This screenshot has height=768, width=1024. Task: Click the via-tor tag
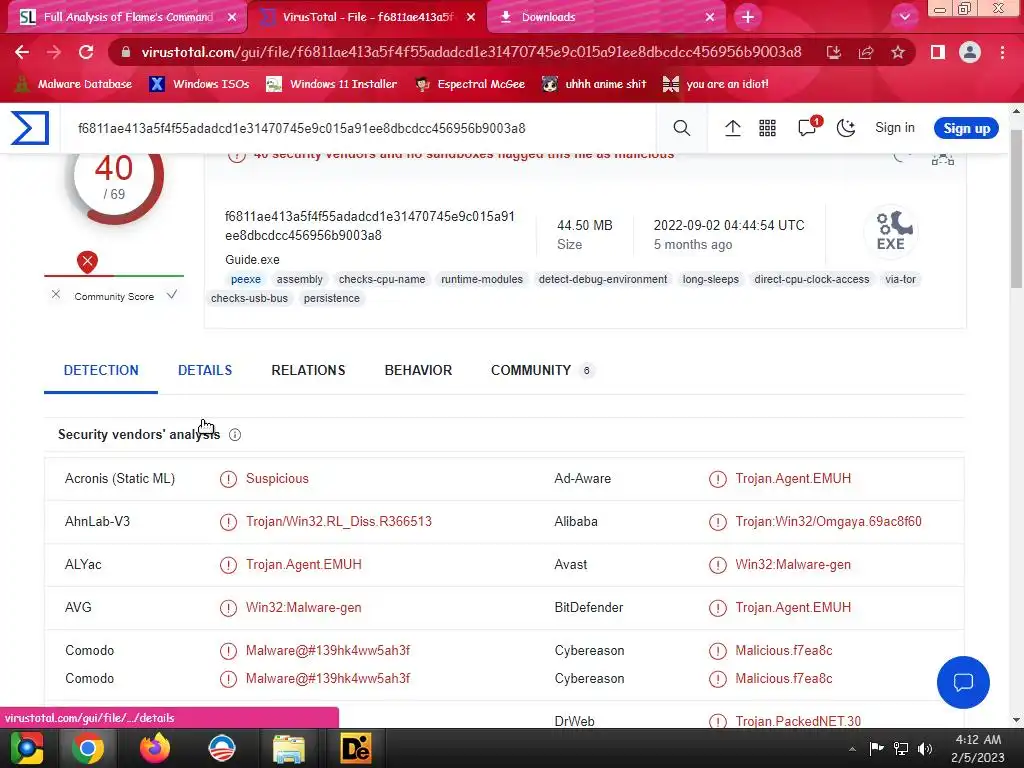click(x=900, y=280)
